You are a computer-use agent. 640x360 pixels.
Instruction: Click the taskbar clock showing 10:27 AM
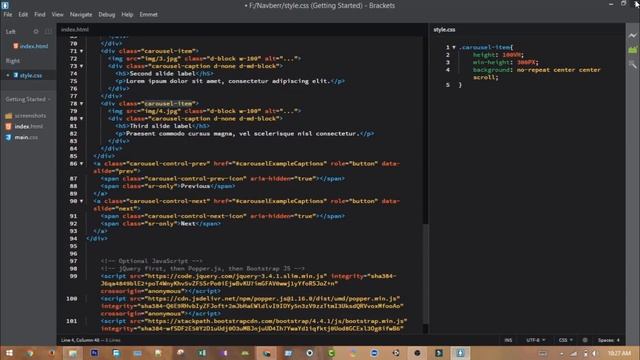(x=619, y=353)
